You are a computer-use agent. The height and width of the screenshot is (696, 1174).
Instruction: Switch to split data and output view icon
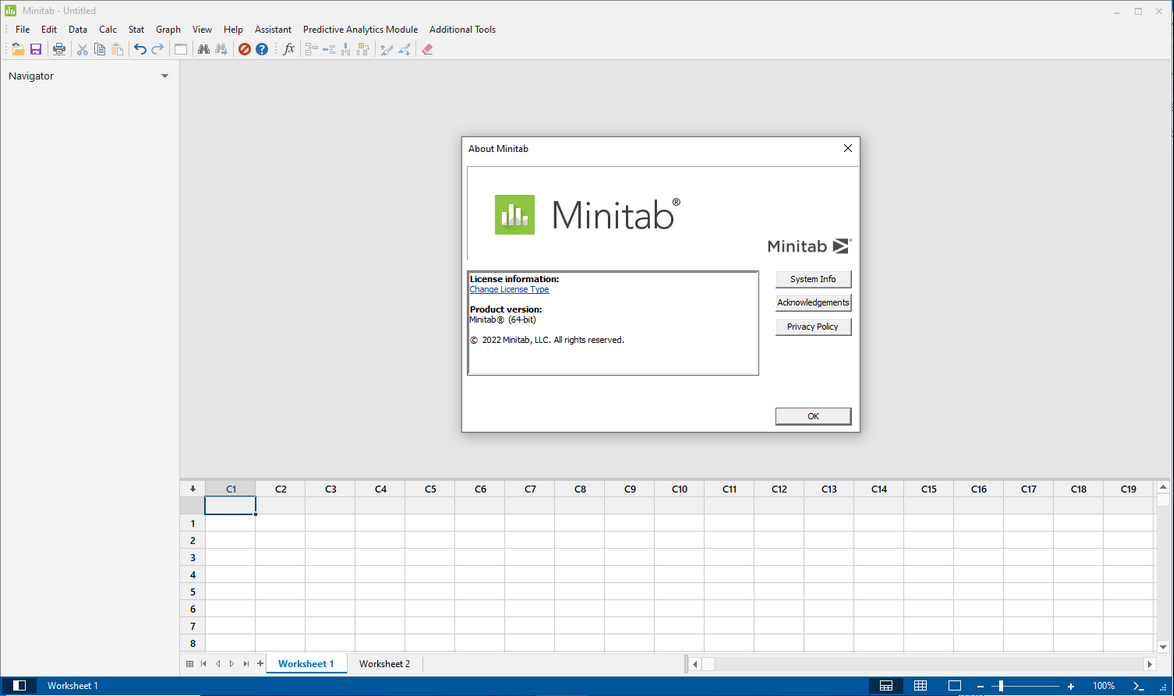886,686
